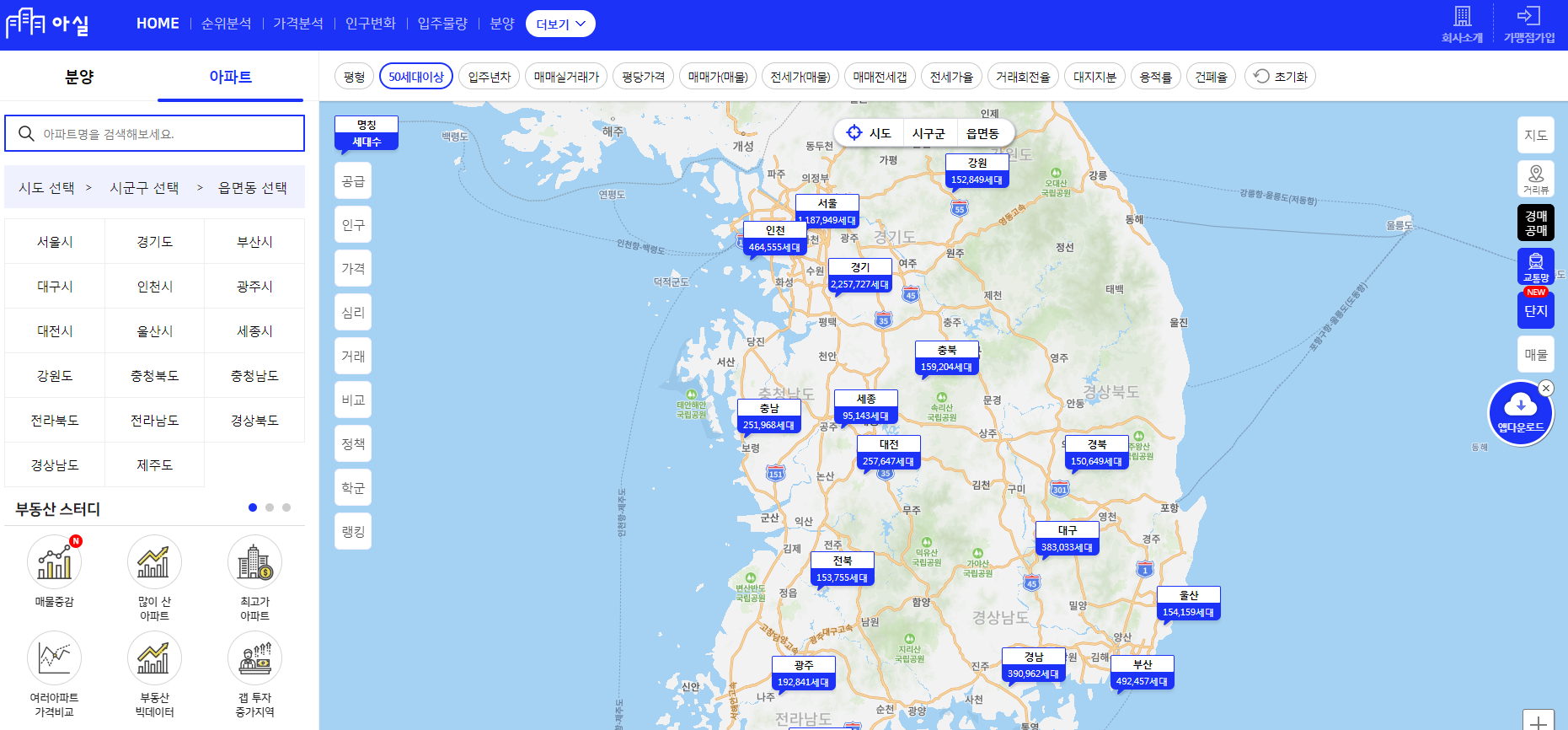Screen dimensions: 1568x730
Task: Go to first 부동산 스터디 page dot
Action: [x=253, y=507]
